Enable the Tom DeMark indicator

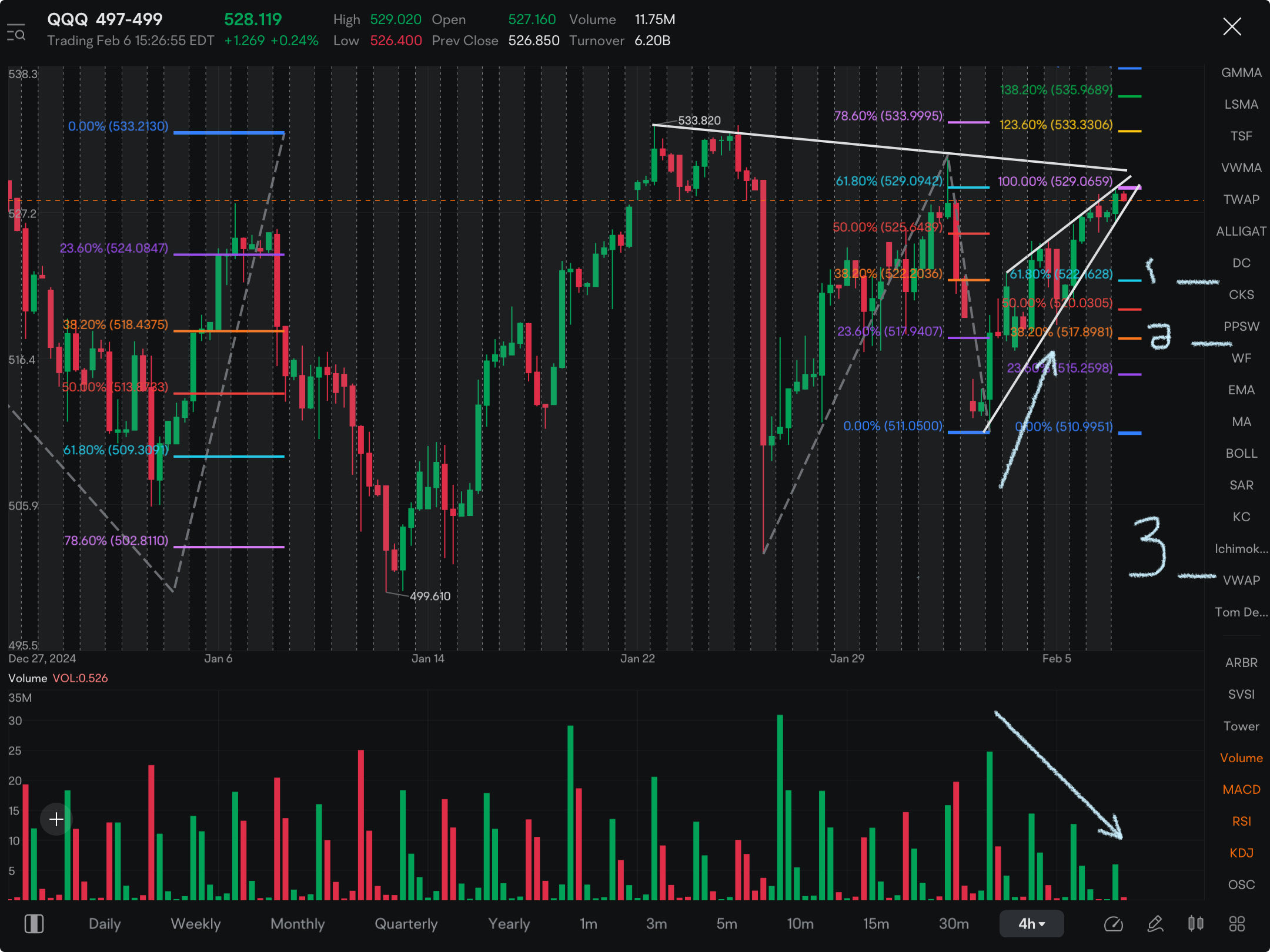point(1241,612)
